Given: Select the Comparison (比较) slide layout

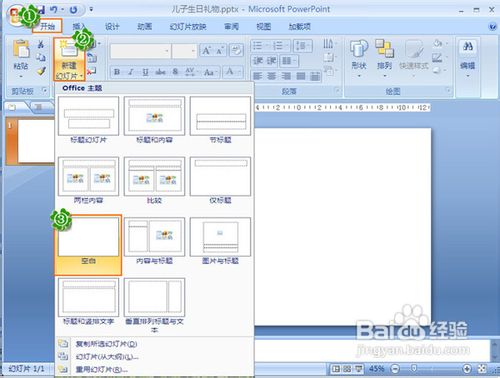Looking at the screenshot, I should tap(154, 180).
